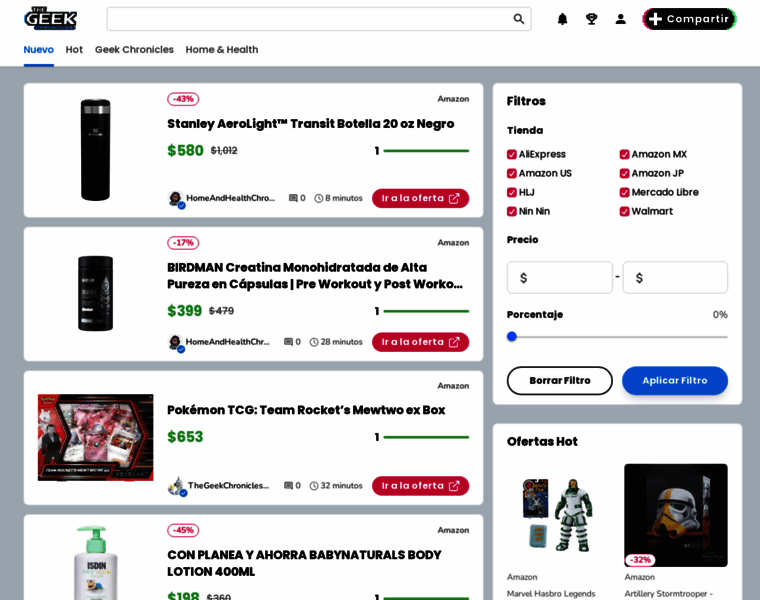The image size is (760, 600).
Task: Click the -45% discount badge
Action: (183, 530)
